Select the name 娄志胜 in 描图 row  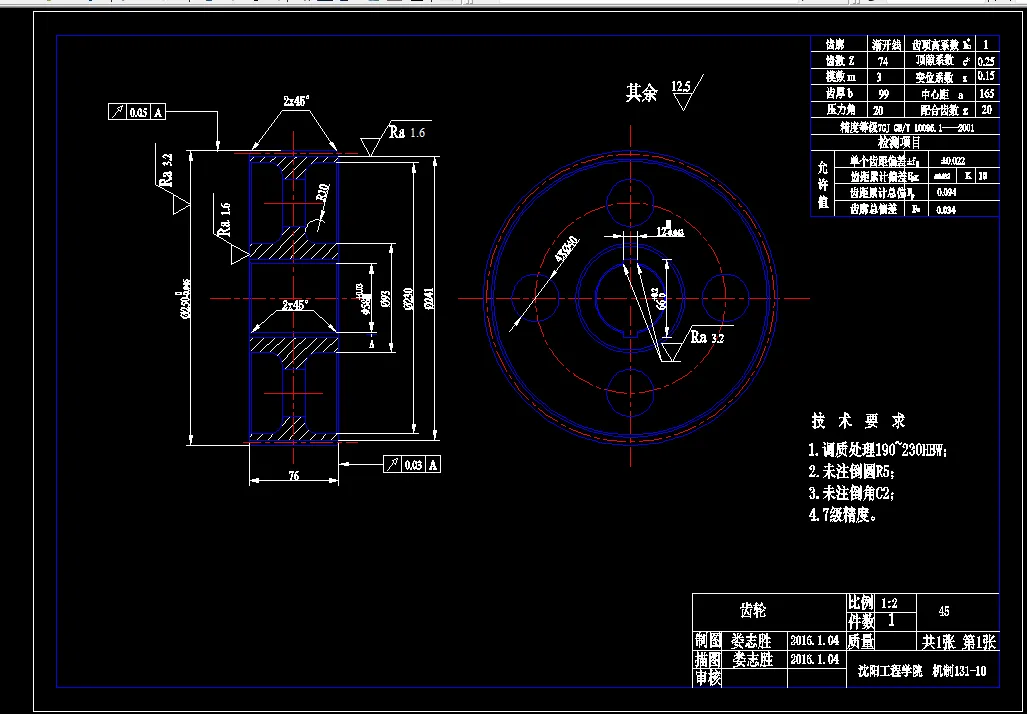tap(752, 659)
